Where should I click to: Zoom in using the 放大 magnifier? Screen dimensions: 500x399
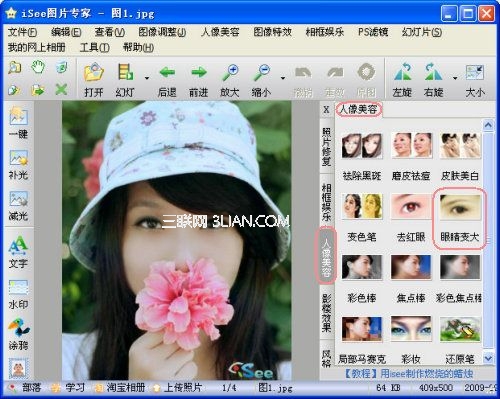pos(230,80)
